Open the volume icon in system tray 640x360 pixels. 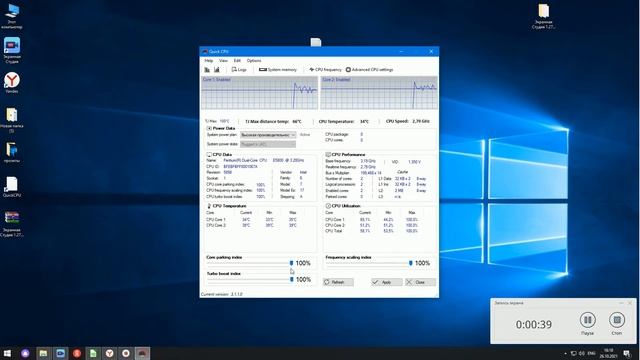(x=582, y=353)
